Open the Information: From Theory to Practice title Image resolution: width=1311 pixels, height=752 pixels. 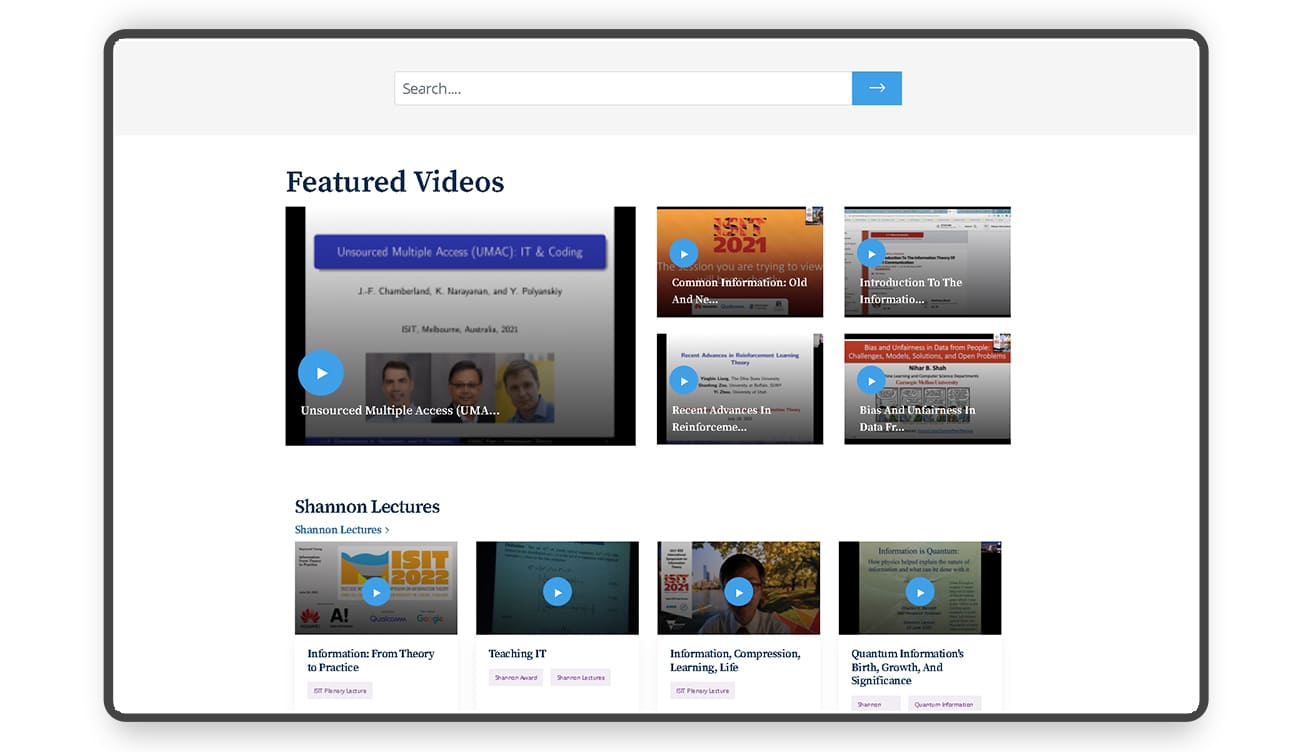[370, 660]
